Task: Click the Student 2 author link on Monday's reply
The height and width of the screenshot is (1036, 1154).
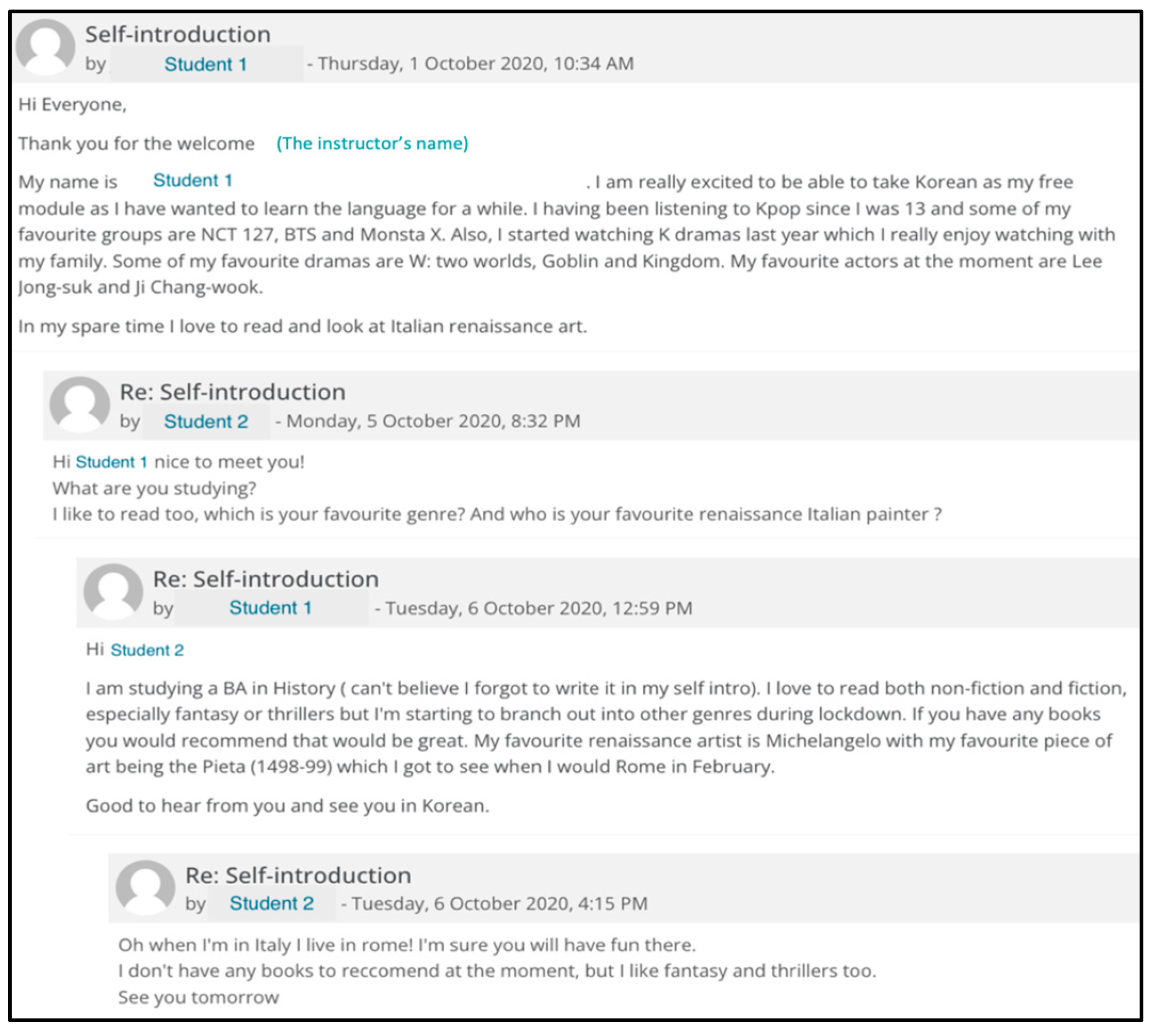Action: (206, 422)
